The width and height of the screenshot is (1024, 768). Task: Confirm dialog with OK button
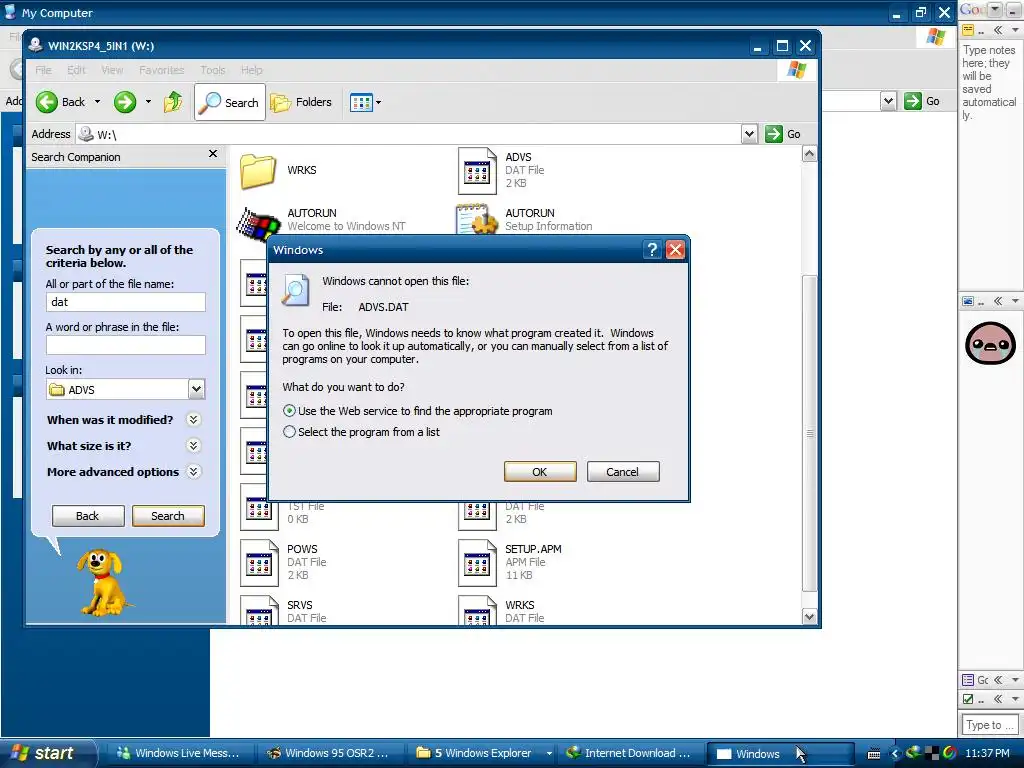[540, 472]
